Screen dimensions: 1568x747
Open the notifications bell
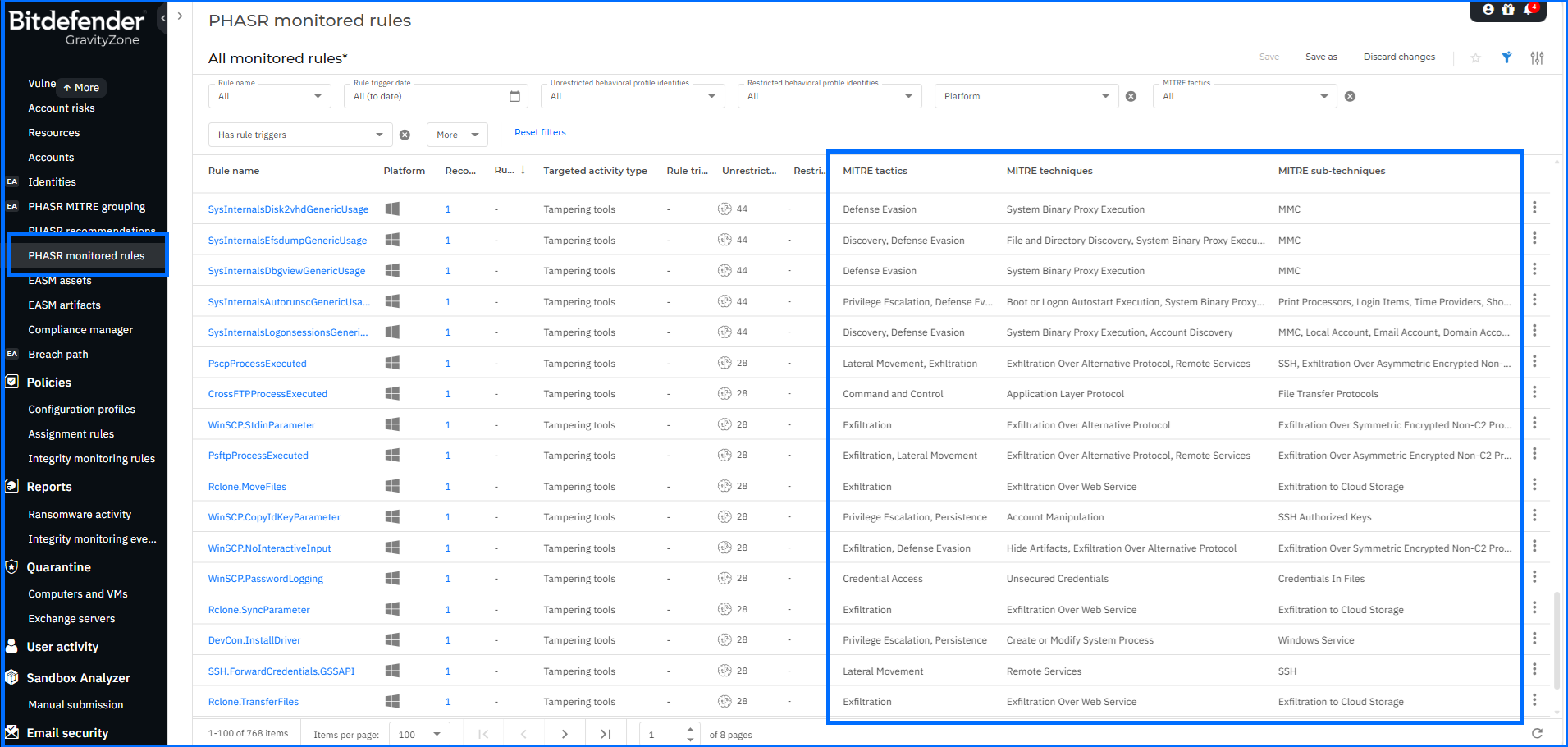tap(1529, 10)
